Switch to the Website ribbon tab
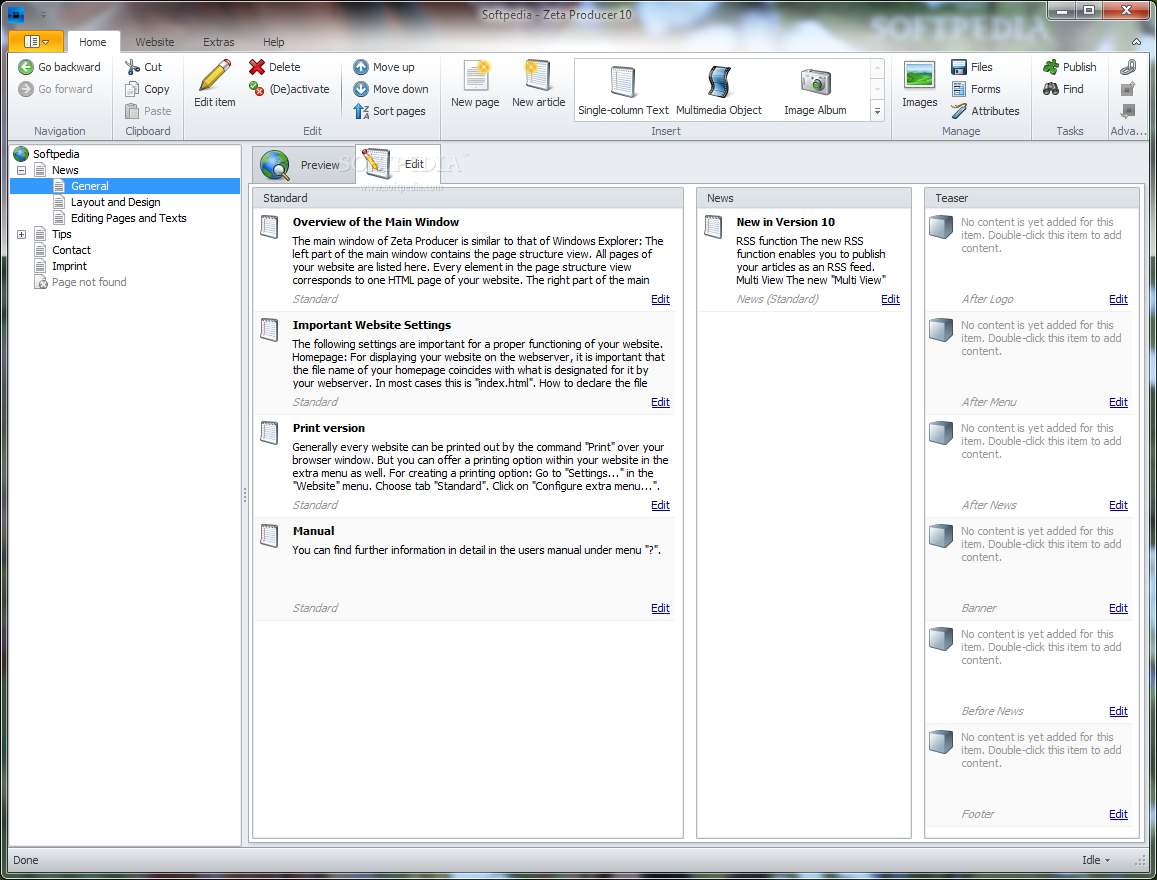 pyautogui.click(x=155, y=42)
